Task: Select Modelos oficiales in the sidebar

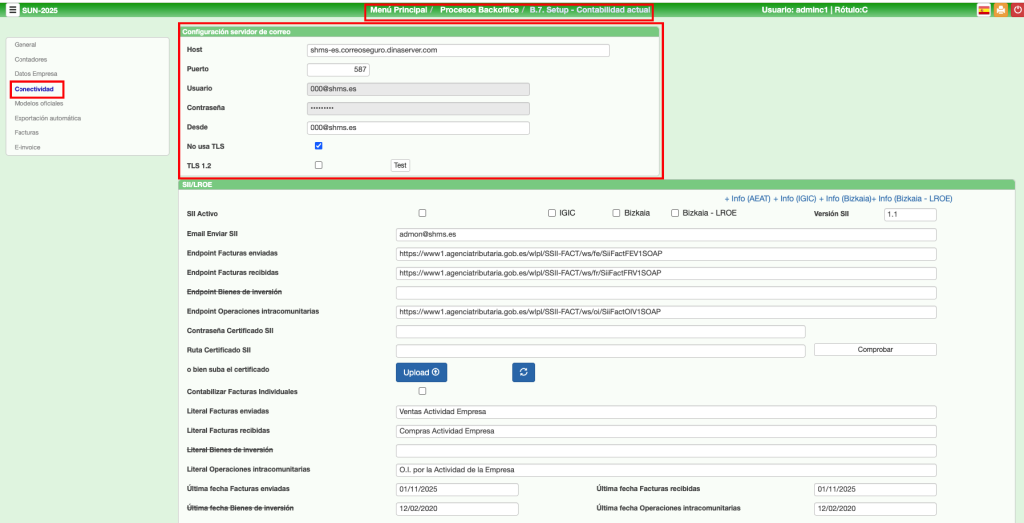Action: (x=39, y=103)
